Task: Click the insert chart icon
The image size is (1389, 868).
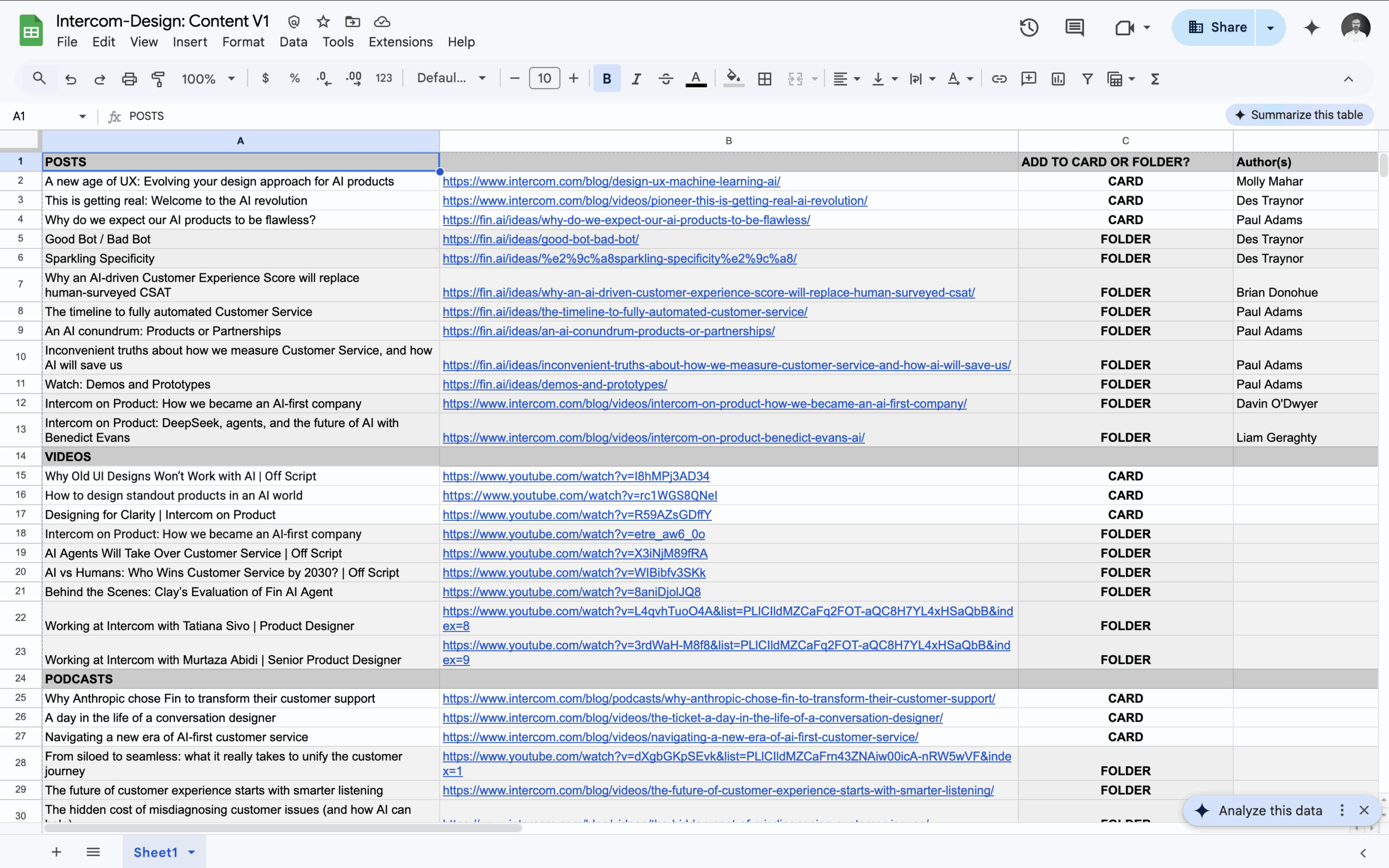Action: (1058, 79)
